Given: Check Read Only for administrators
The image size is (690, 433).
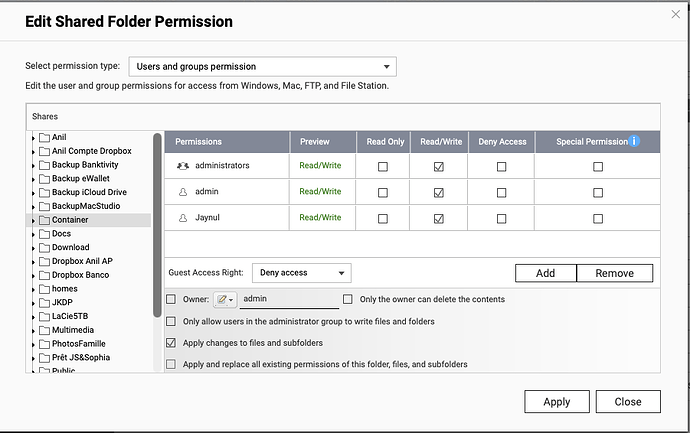Looking at the screenshot, I should click(x=383, y=167).
